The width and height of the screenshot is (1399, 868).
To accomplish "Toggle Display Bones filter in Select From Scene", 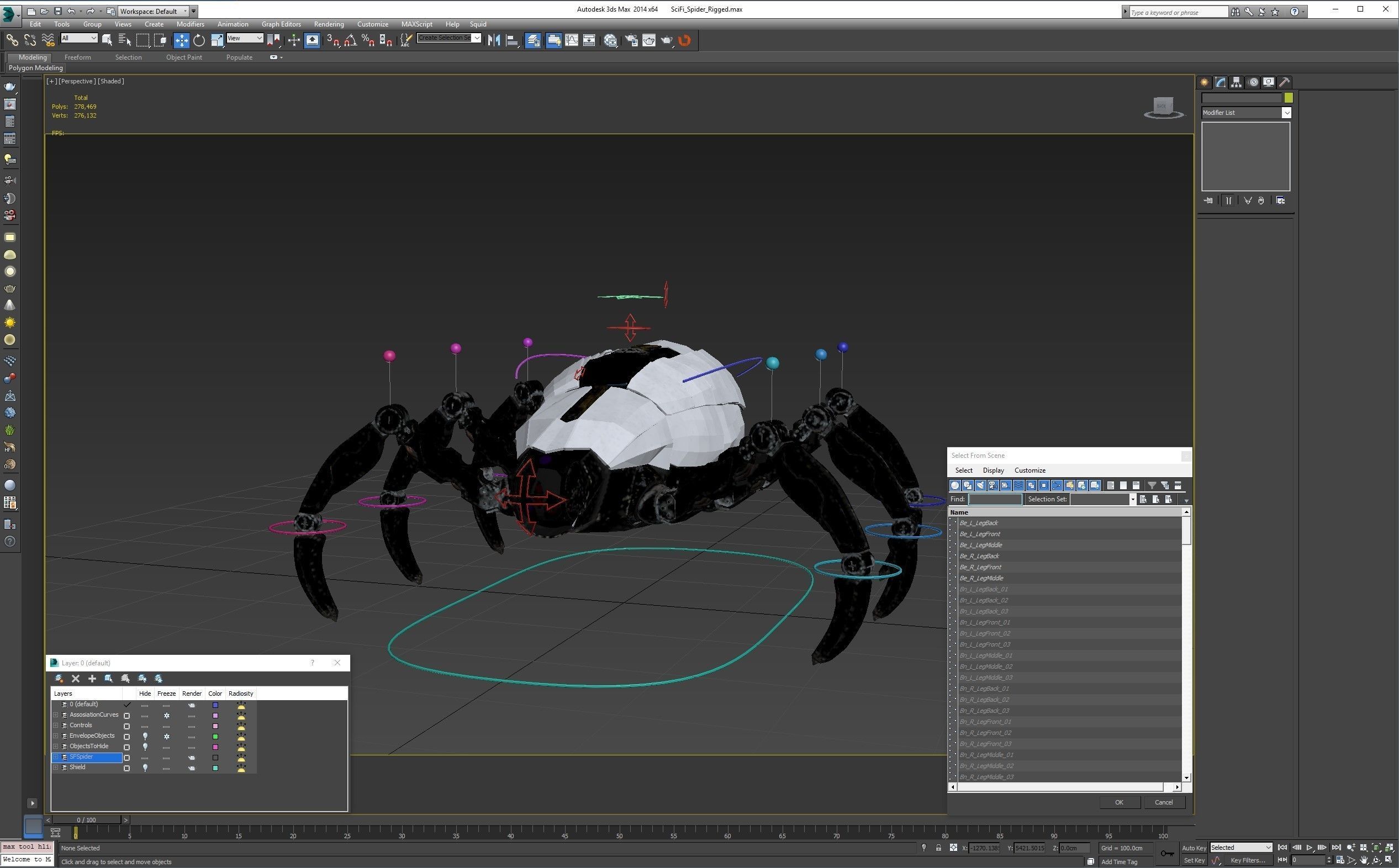I will click(1057, 486).
